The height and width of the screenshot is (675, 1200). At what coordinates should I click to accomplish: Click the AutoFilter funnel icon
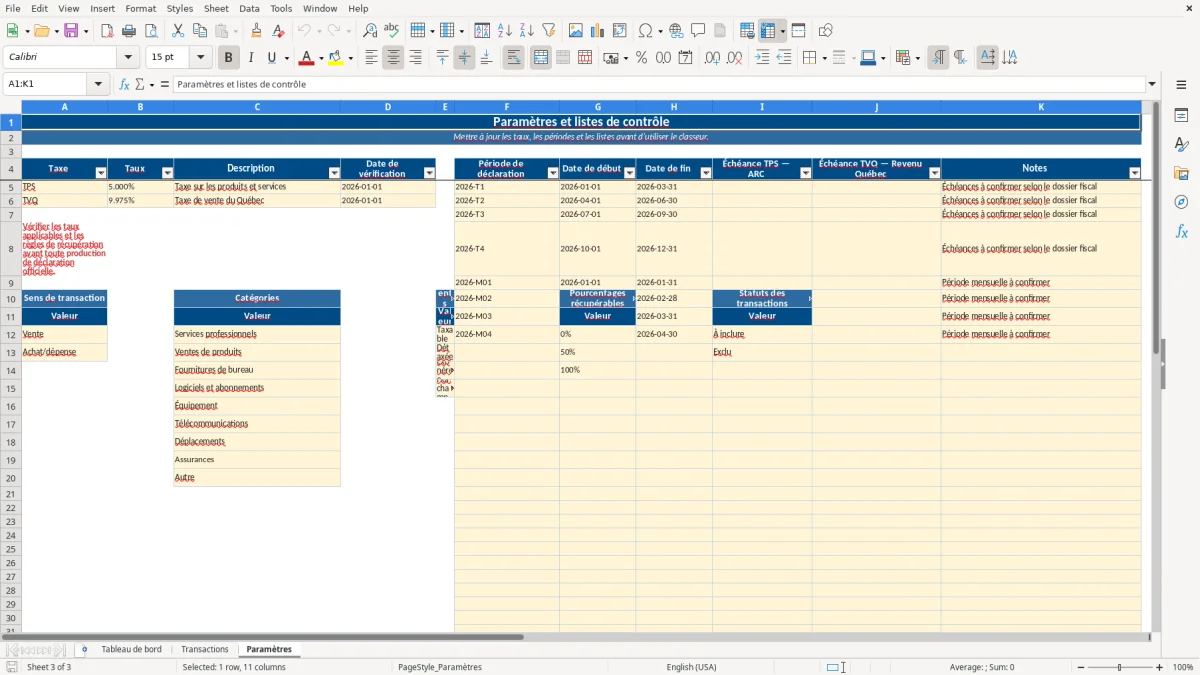pos(548,31)
